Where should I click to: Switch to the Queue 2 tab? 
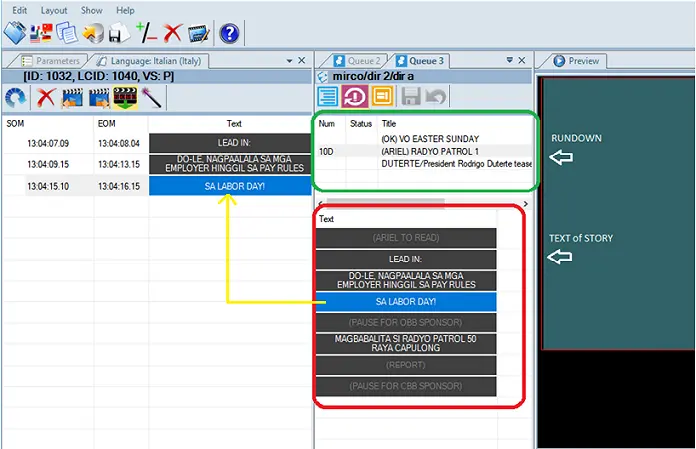point(362,61)
